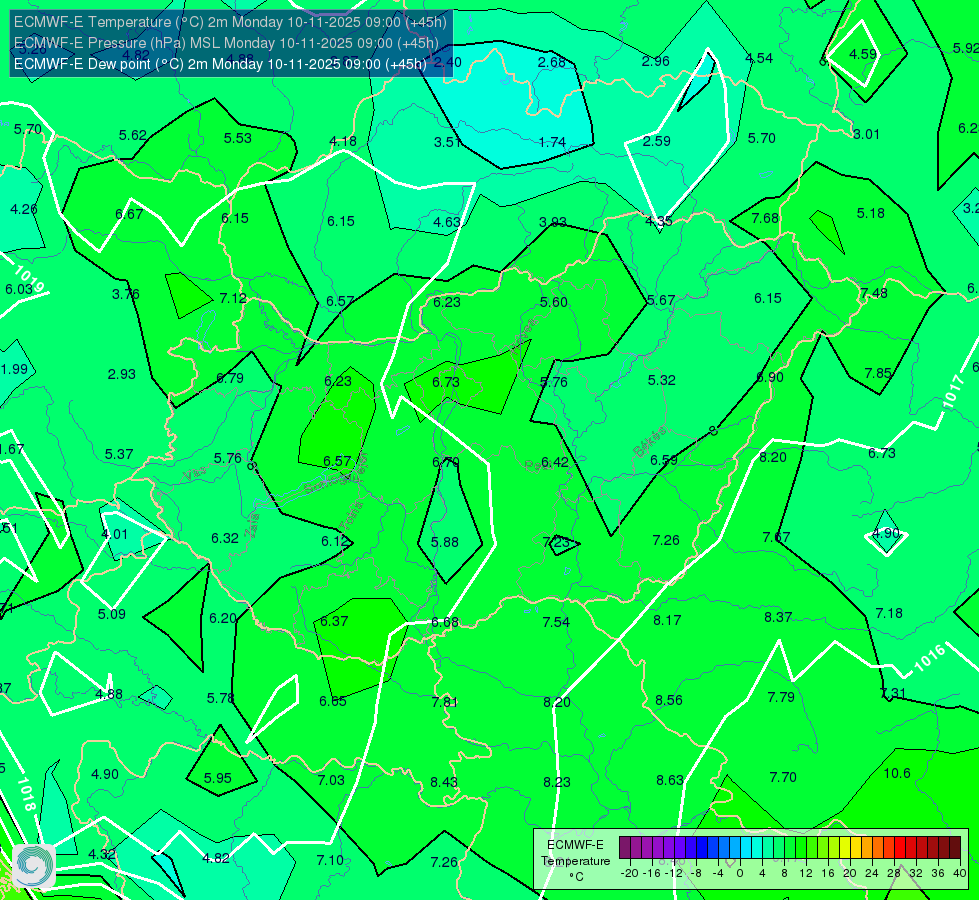Click the 8.23 temperature value
Viewport: 979px width, 900px height.
(556, 782)
